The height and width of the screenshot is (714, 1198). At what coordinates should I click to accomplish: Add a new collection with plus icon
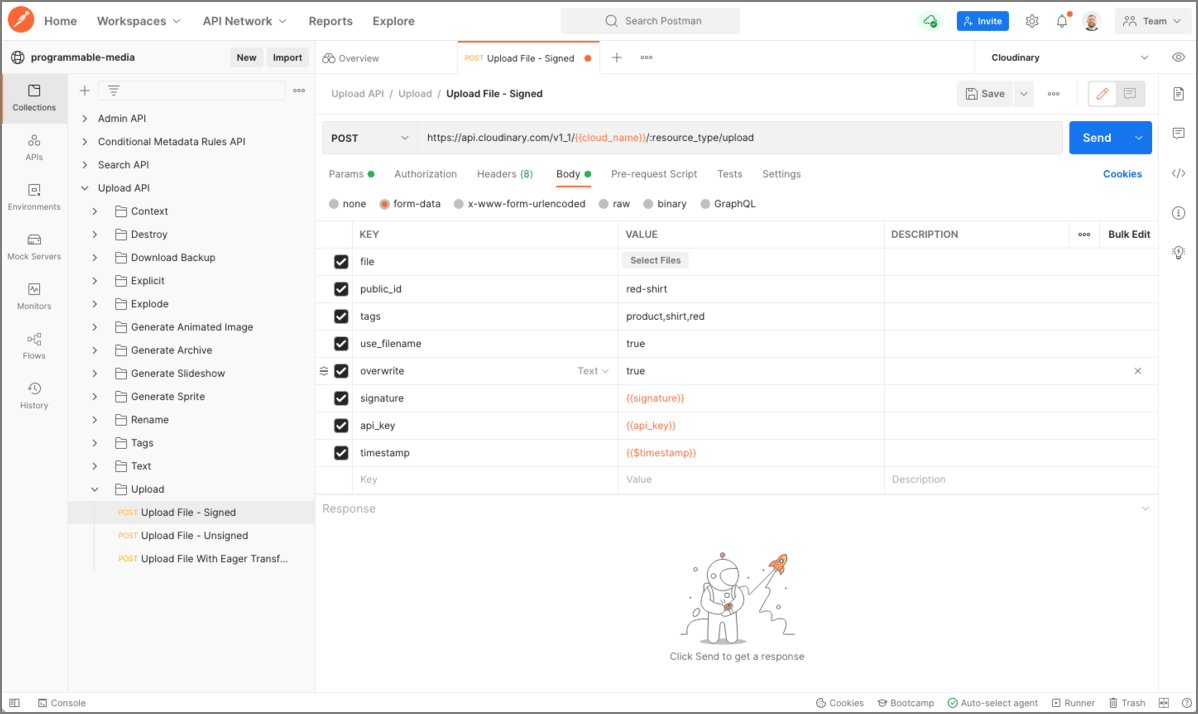(85, 91)
